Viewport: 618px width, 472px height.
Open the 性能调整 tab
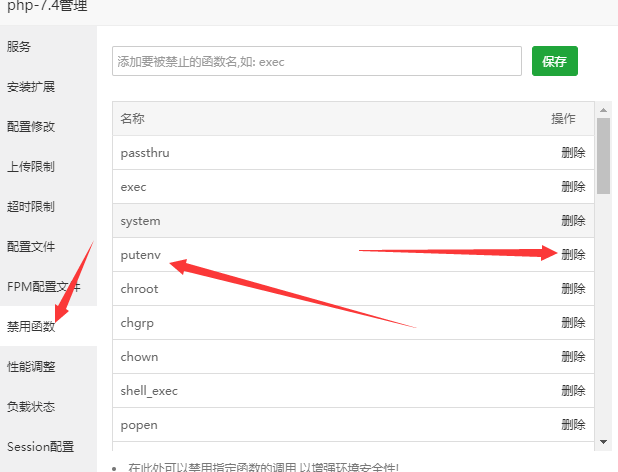[31, 367]
